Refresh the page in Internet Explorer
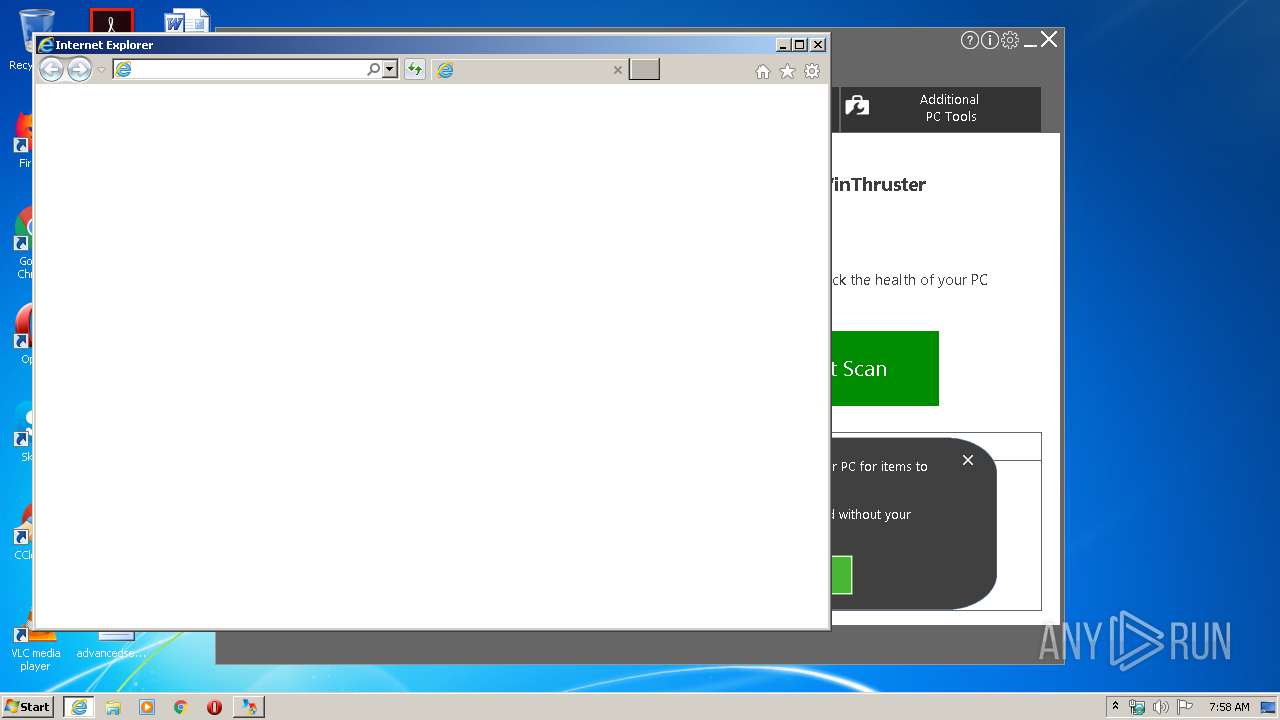 [414, 69]
